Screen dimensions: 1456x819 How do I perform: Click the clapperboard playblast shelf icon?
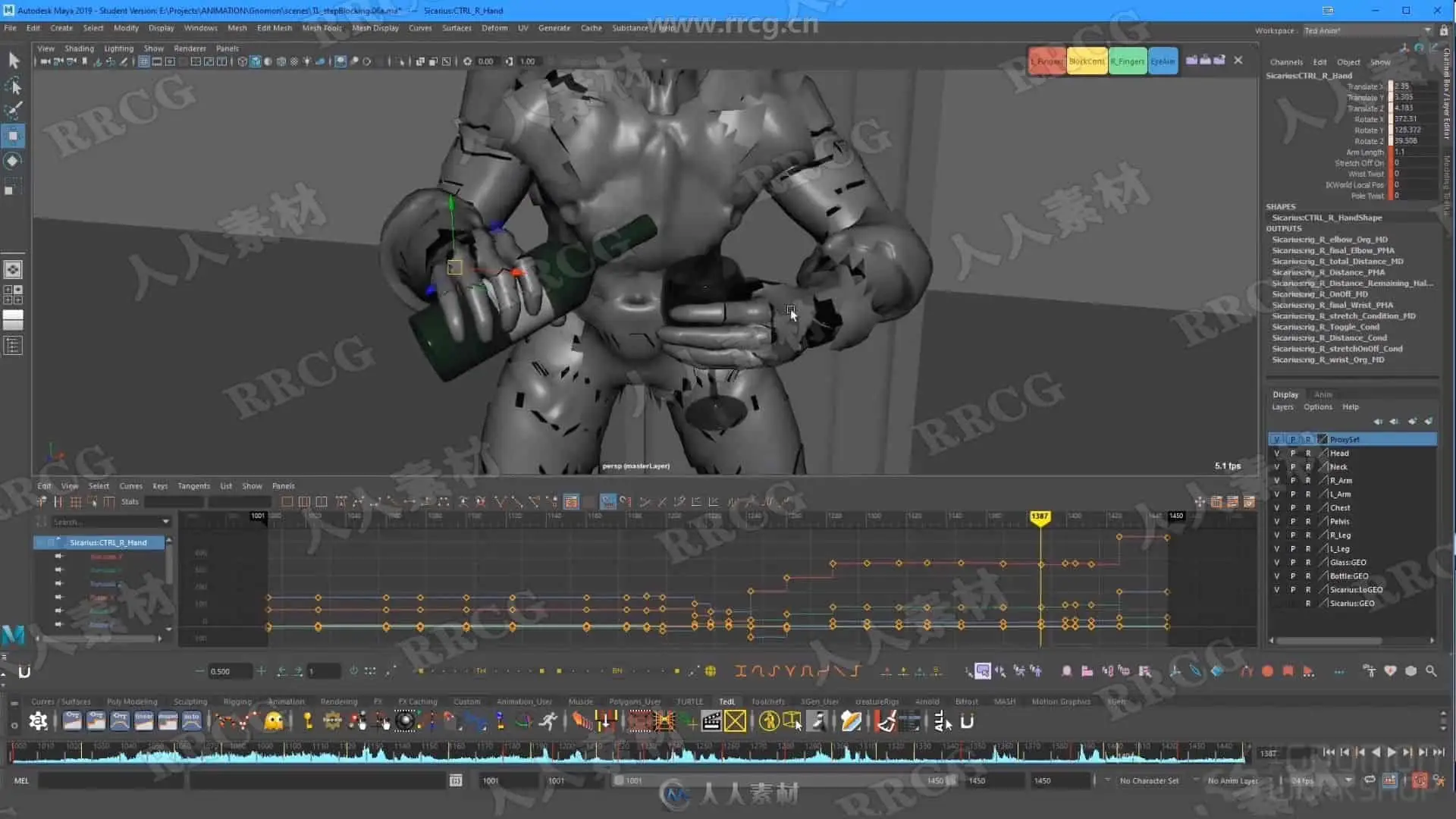click(x=711, y=721)
